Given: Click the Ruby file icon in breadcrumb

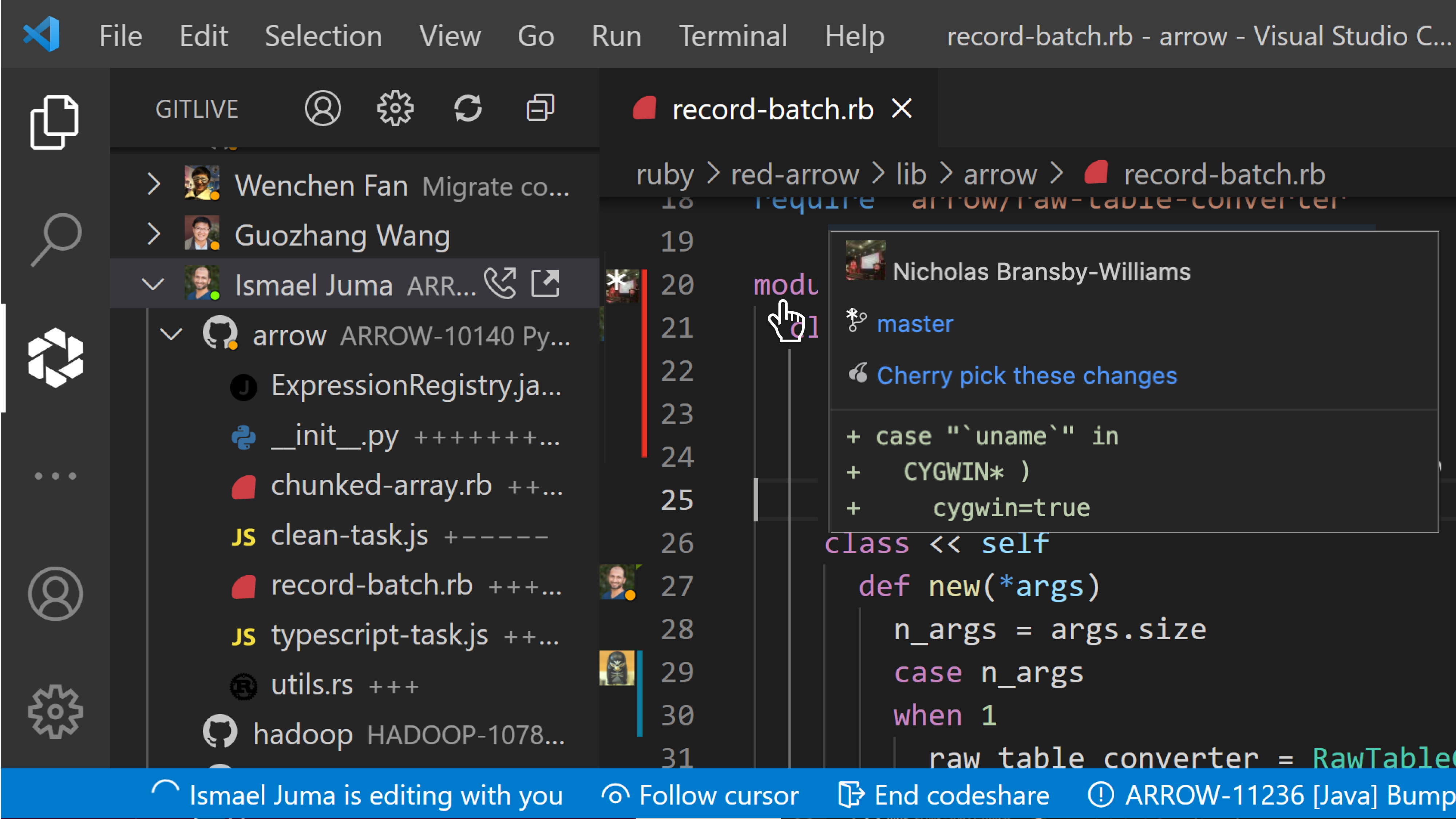Looking at the screenshot, I should (x=1096, y=173).
